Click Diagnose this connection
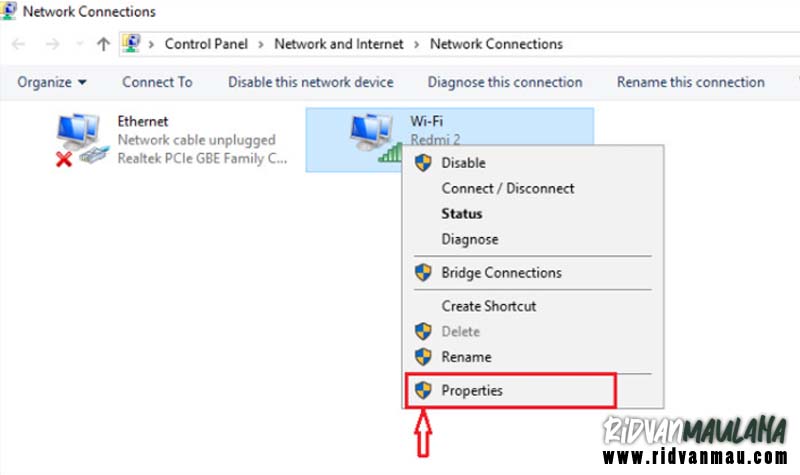This screenshot has height=475, width=800. tap(505, 82)
